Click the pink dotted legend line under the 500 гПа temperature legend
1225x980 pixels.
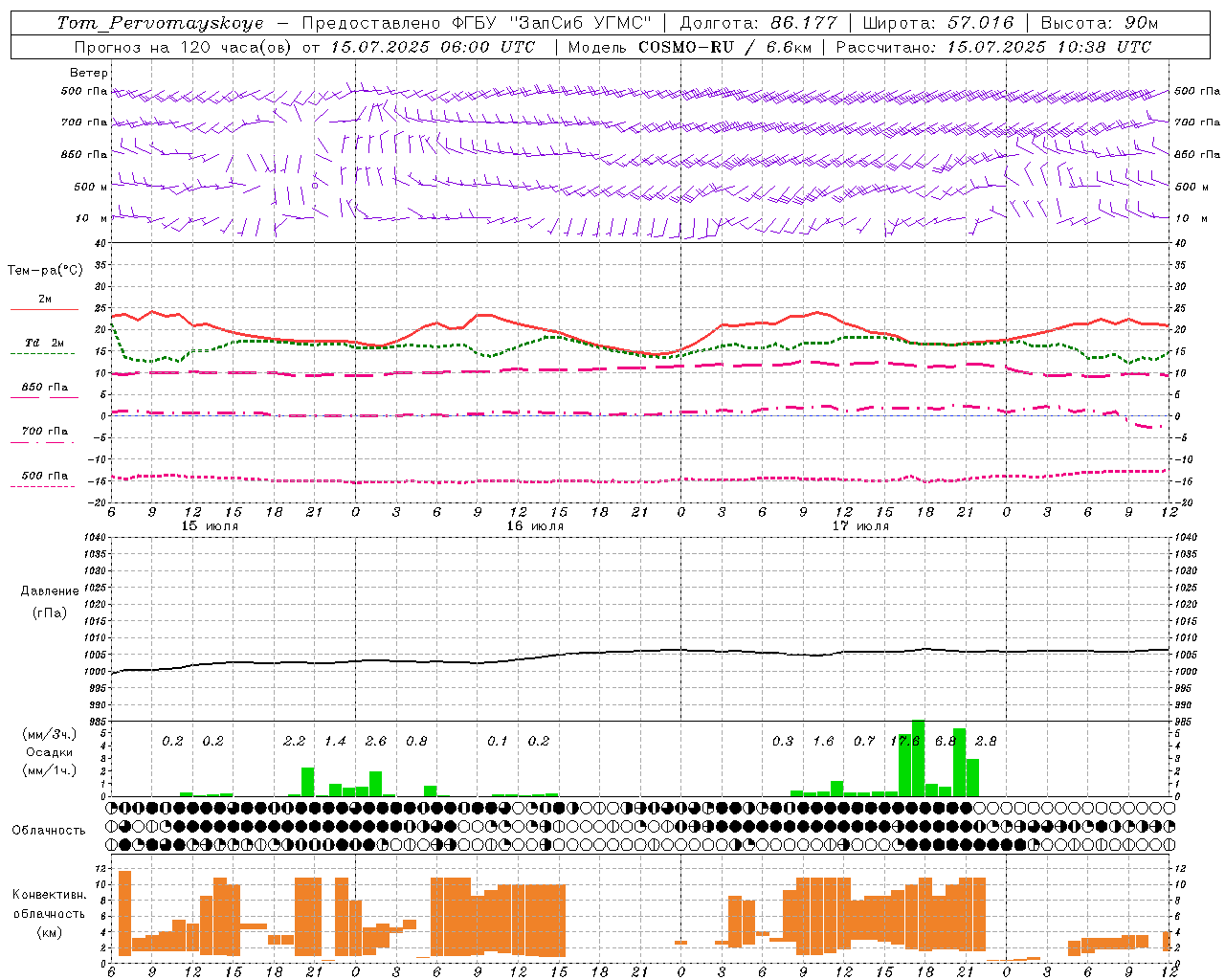tap(42, 486)
